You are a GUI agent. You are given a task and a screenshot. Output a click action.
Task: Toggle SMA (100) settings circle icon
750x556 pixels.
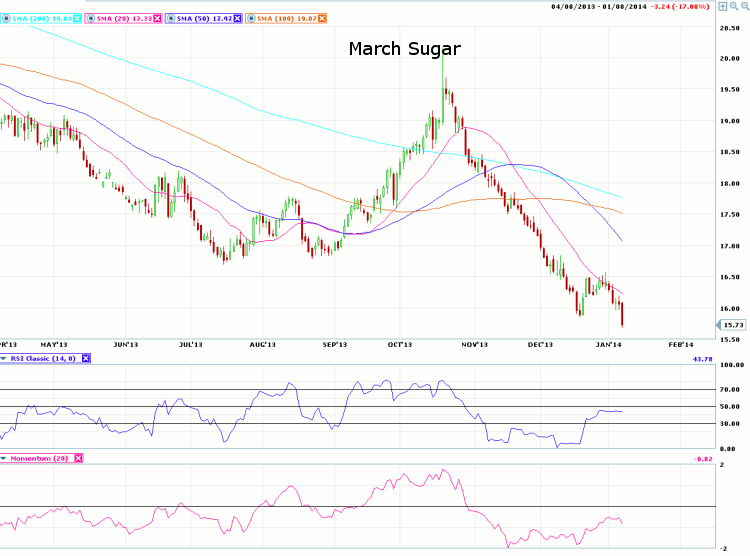coord(252,18)
